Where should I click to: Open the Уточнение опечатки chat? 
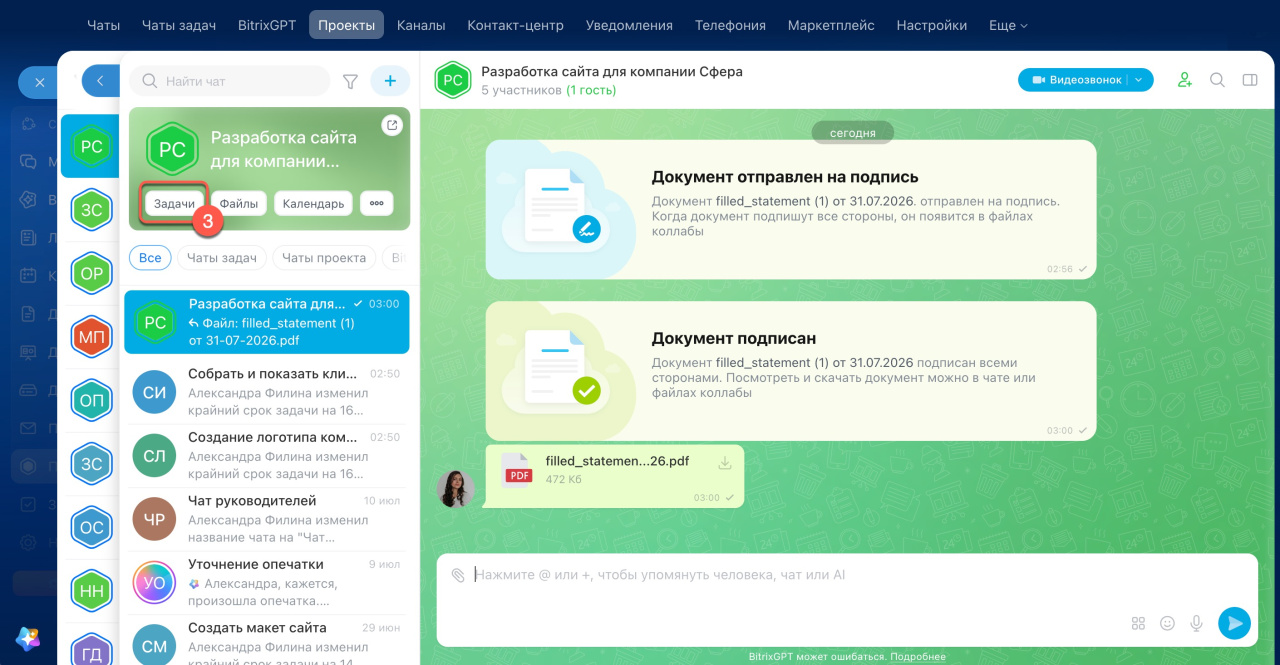point(267,582)
